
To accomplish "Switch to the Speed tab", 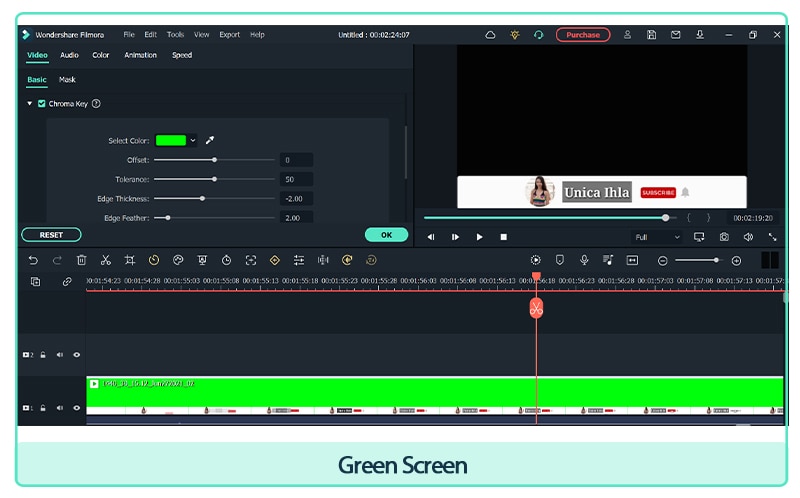I will [182, 55].
